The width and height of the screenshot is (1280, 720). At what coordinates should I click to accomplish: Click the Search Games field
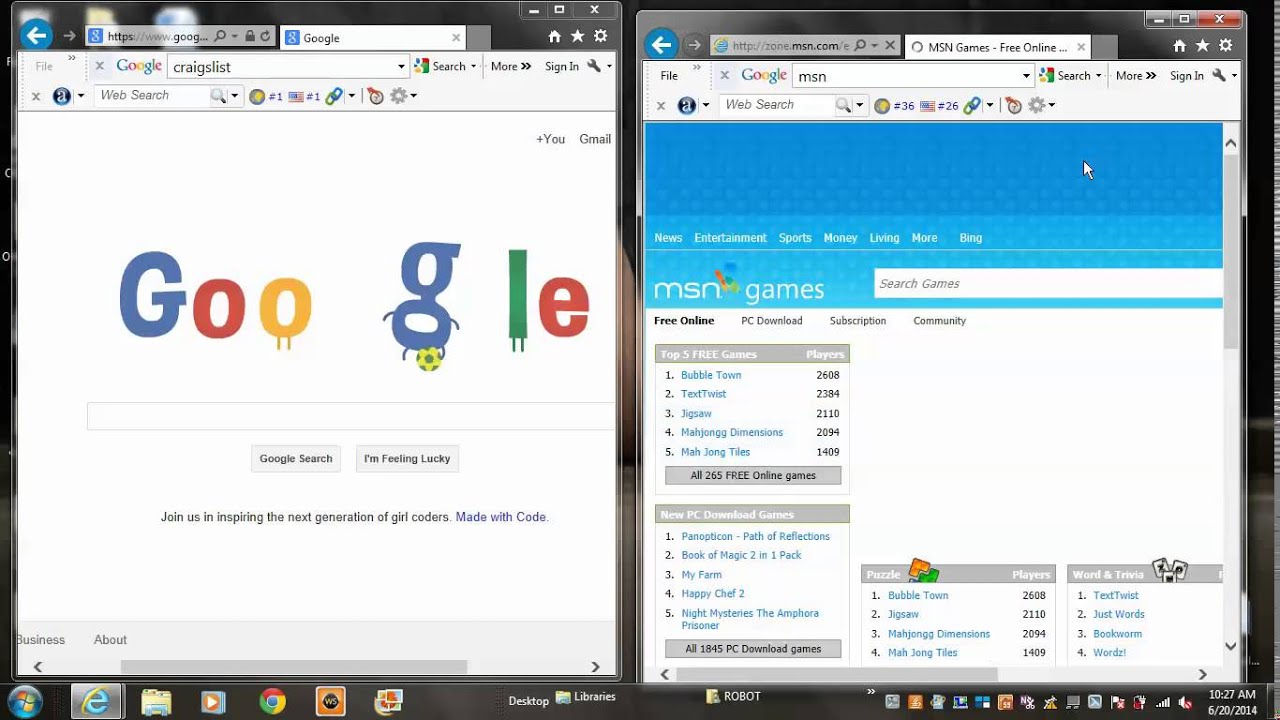click(x=1048, y=284)
